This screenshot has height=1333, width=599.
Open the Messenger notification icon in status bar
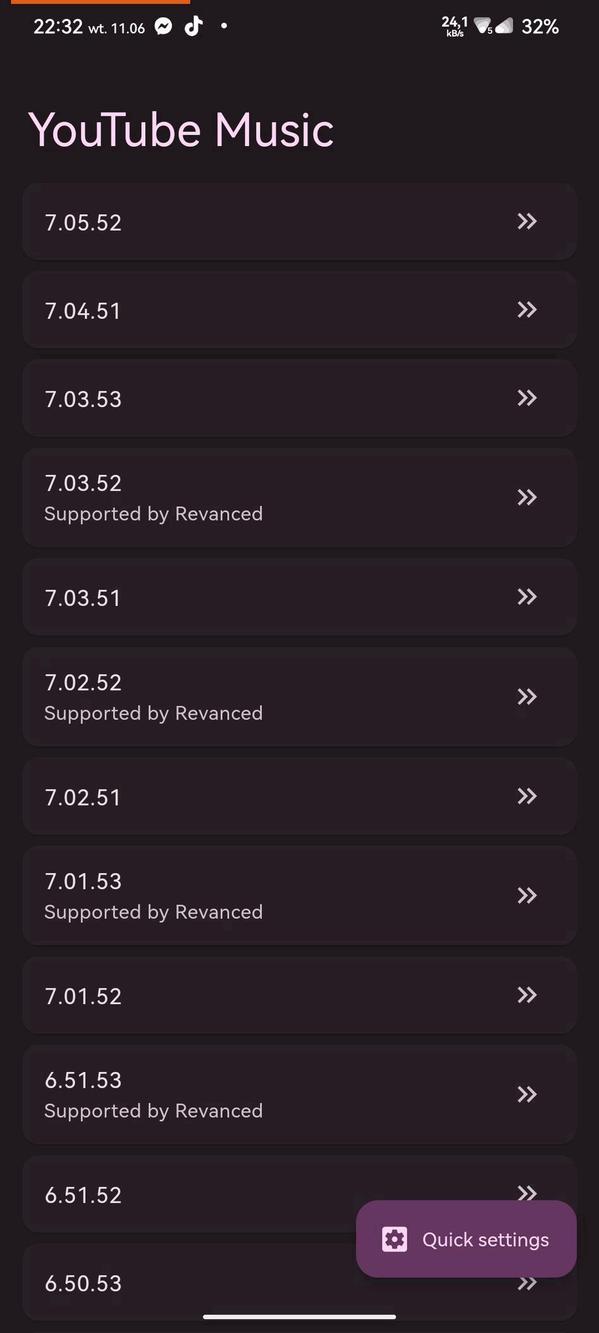[164, 27]
